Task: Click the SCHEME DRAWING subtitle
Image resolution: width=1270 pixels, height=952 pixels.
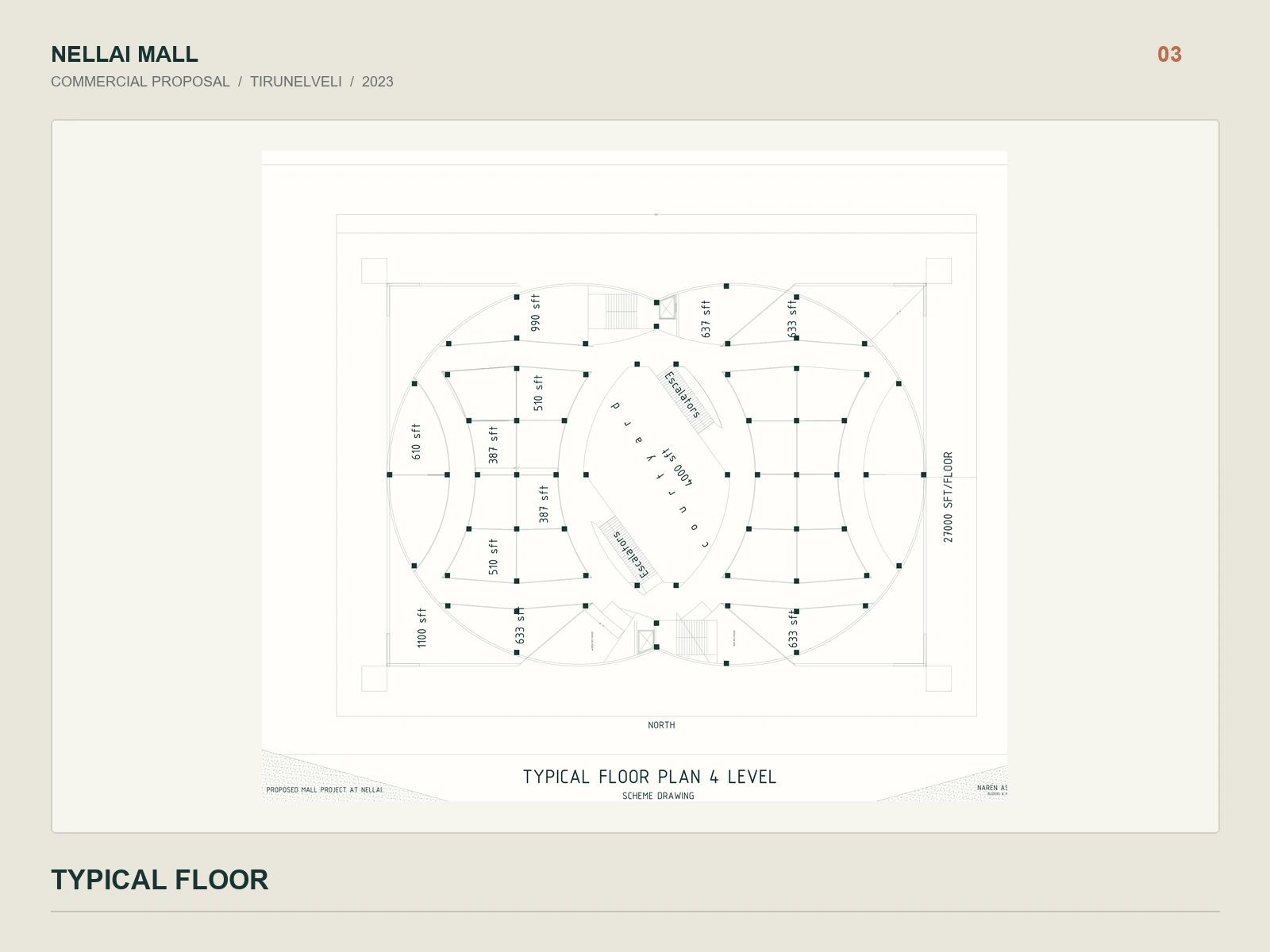Action: (658, 796)
